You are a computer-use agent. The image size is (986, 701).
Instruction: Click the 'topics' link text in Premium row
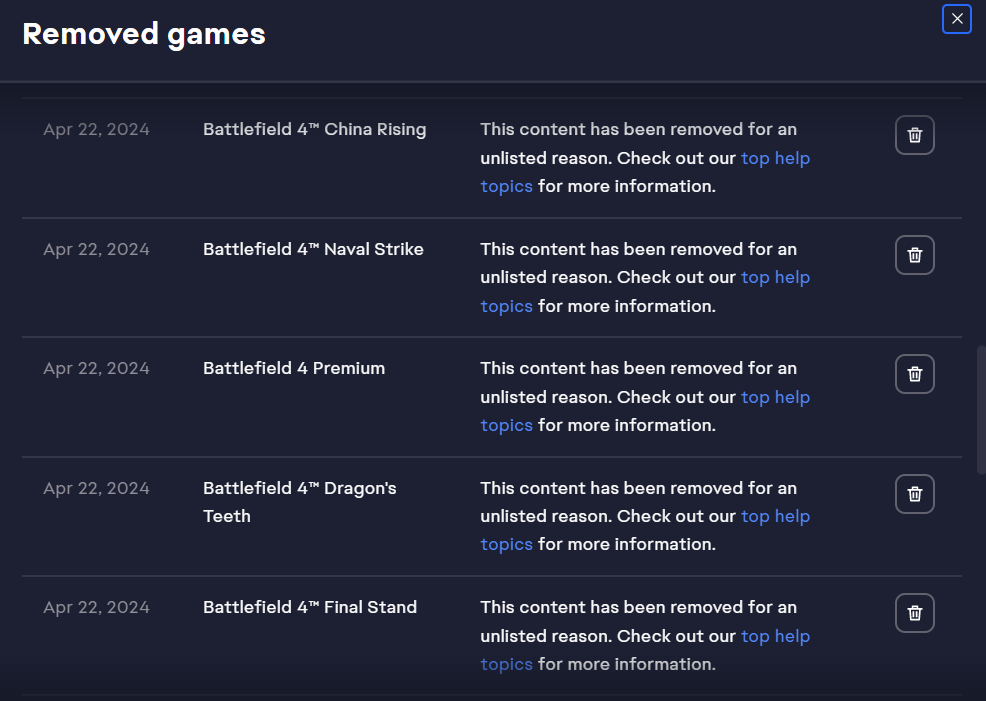[506, 426]
